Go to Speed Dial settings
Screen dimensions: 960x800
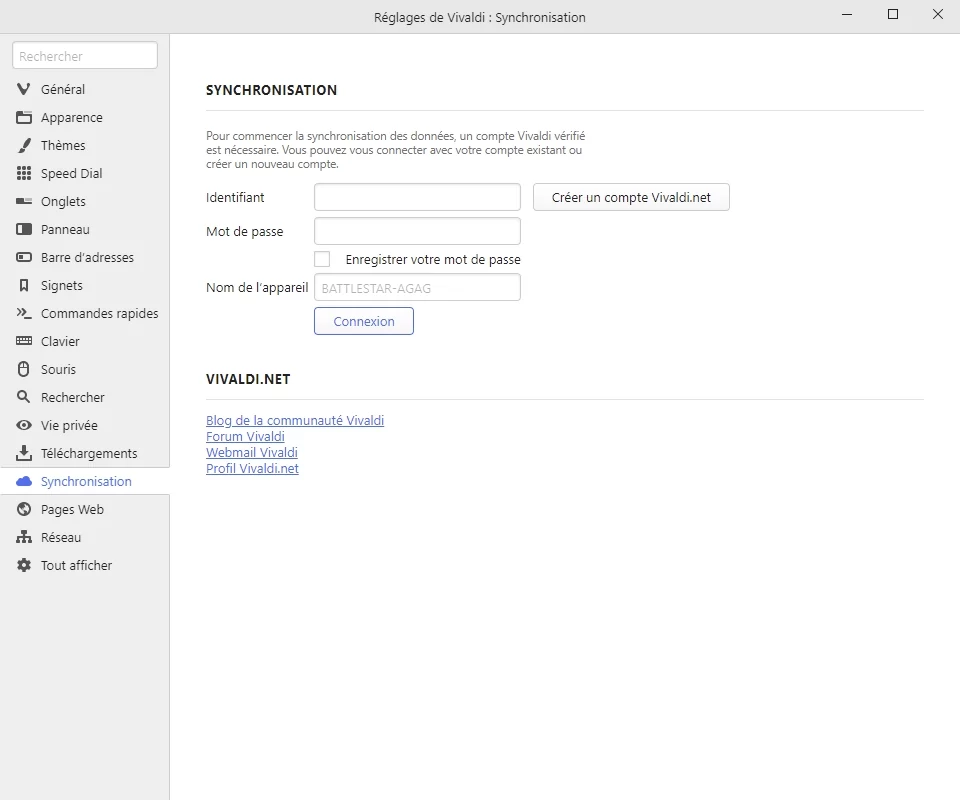click(72, 174)
